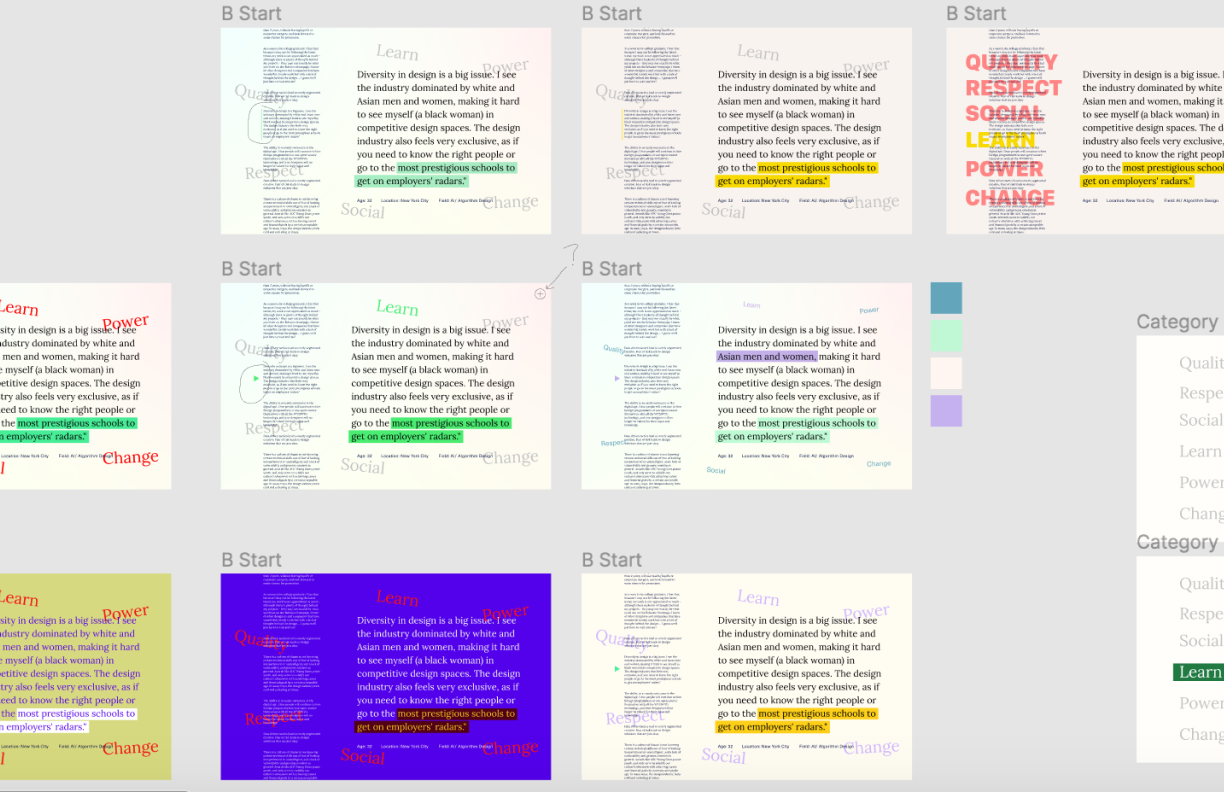1224x792 pixels.
Task: Select the B Start label above the small blue words frame
Action: pos(612,268)
